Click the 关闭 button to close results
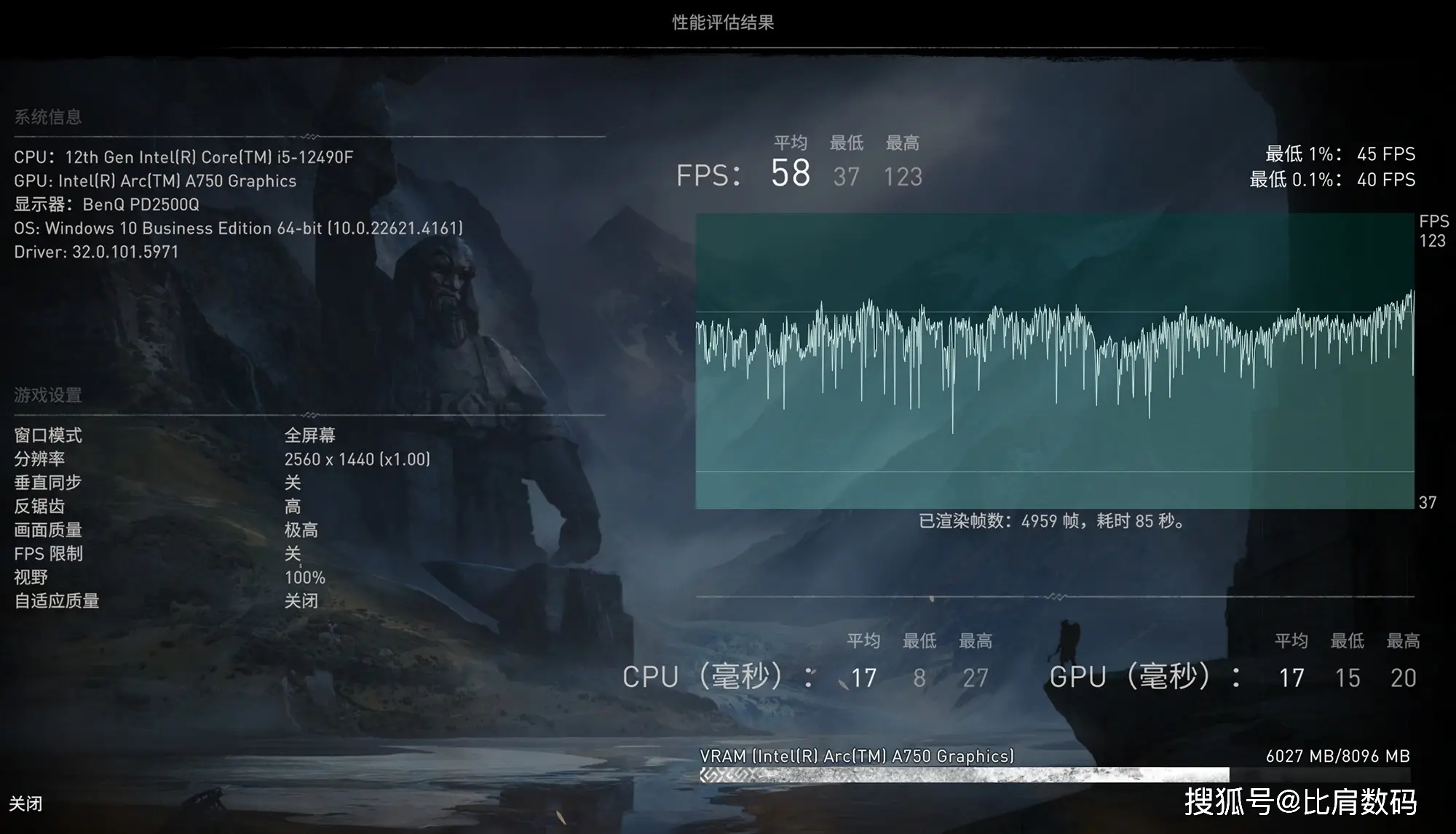The image size is (1456, 834). [31, 808]
